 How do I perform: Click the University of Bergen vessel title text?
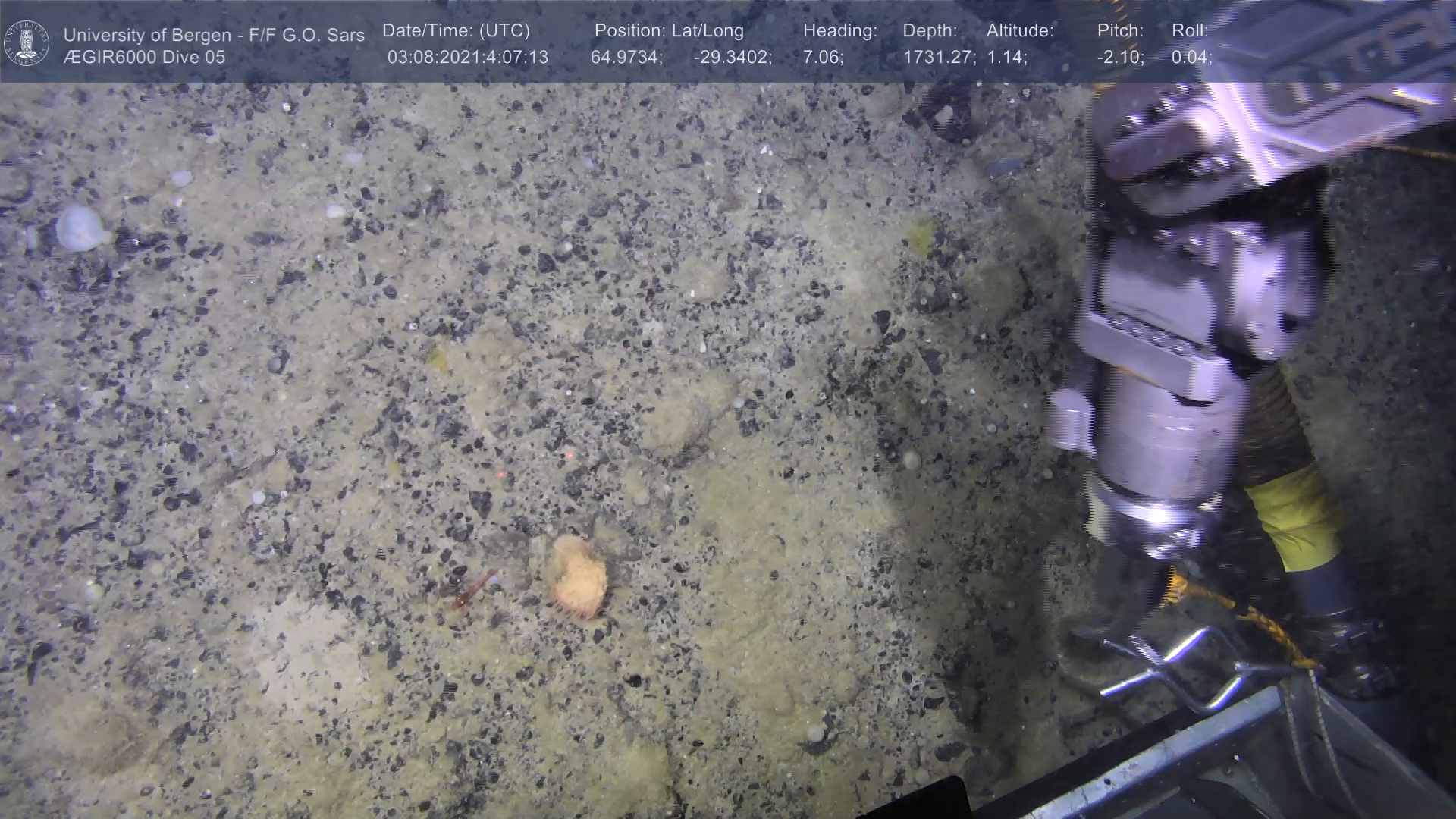point(214,35)
